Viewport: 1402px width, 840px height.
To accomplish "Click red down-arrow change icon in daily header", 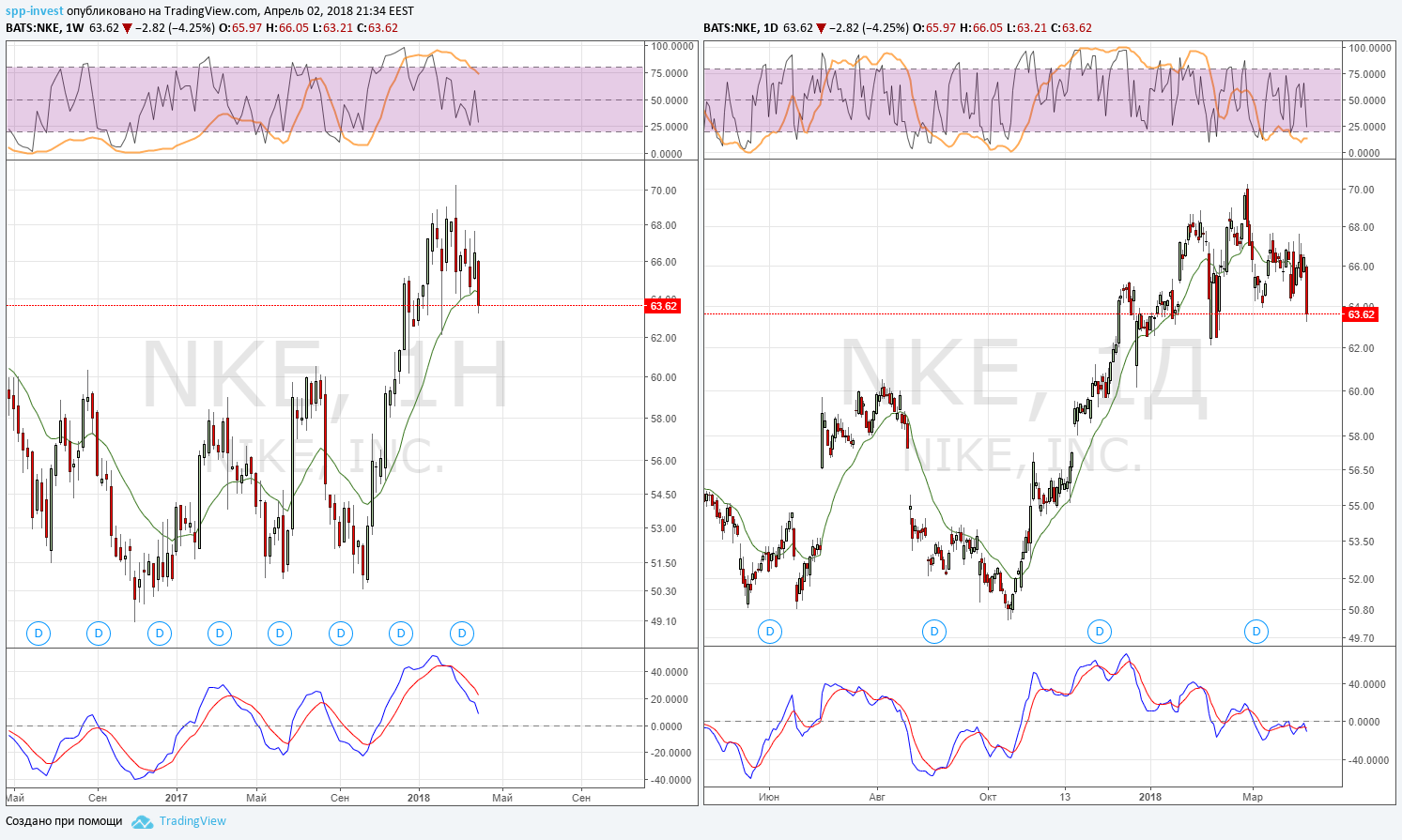I will point(822,28).
